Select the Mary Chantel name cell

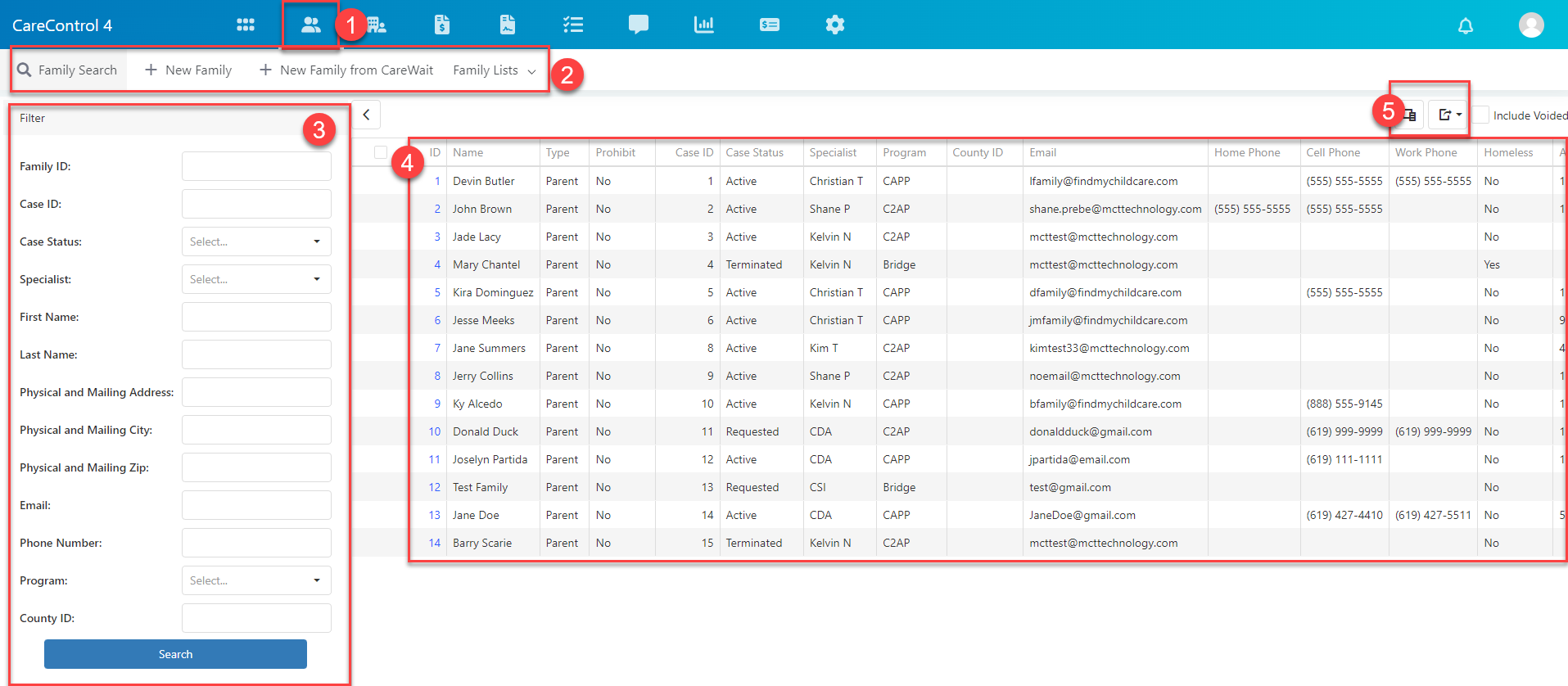(x=493, y=264)
